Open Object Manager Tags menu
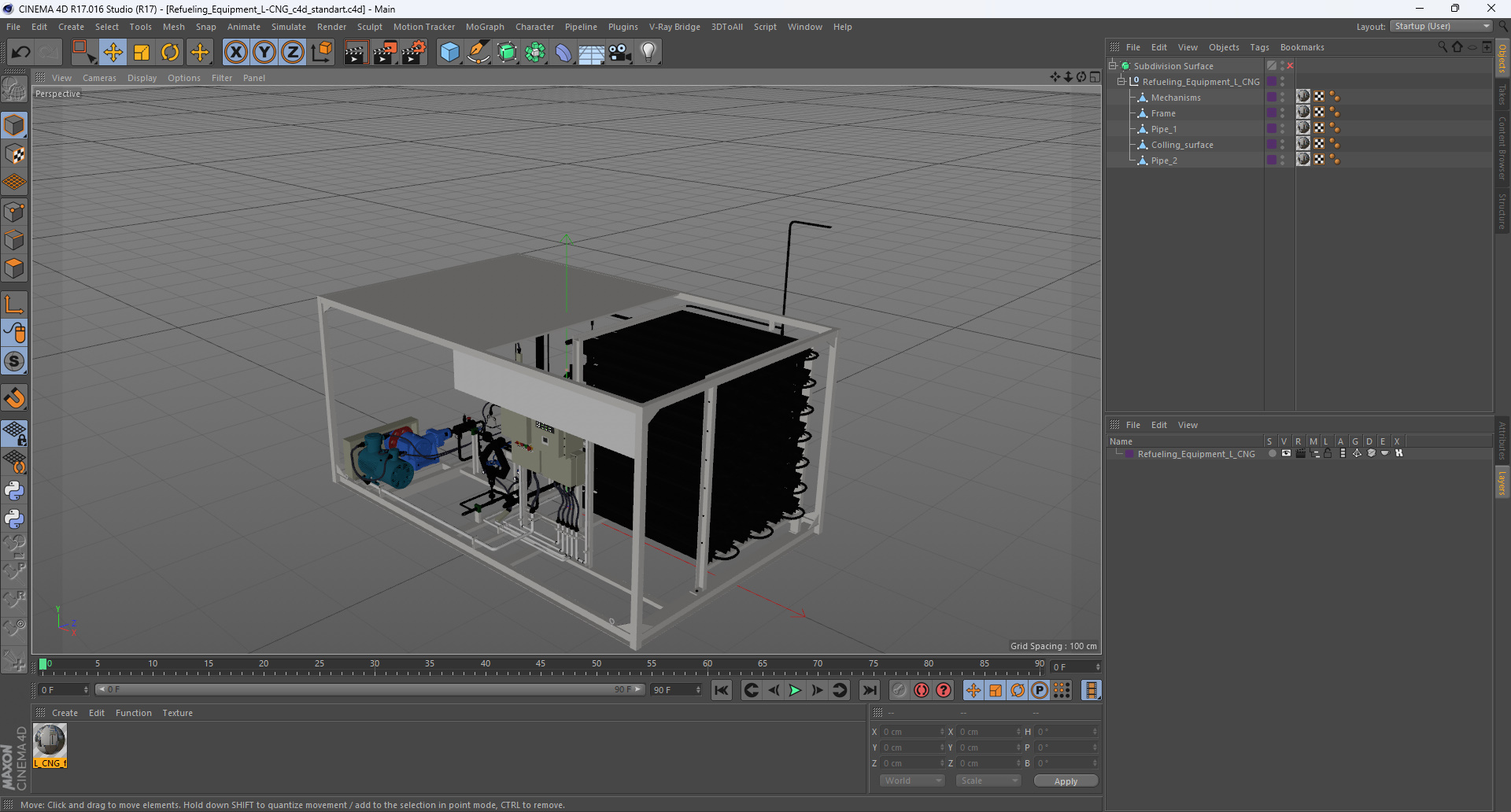 click(1259, 47)
